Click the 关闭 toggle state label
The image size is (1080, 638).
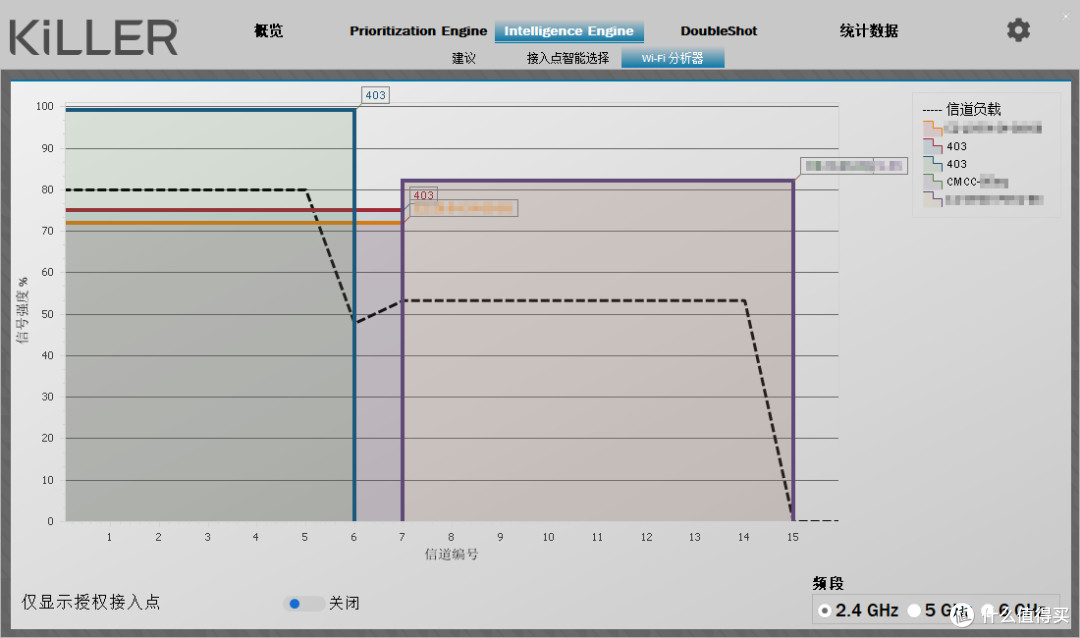coord(344,604)
